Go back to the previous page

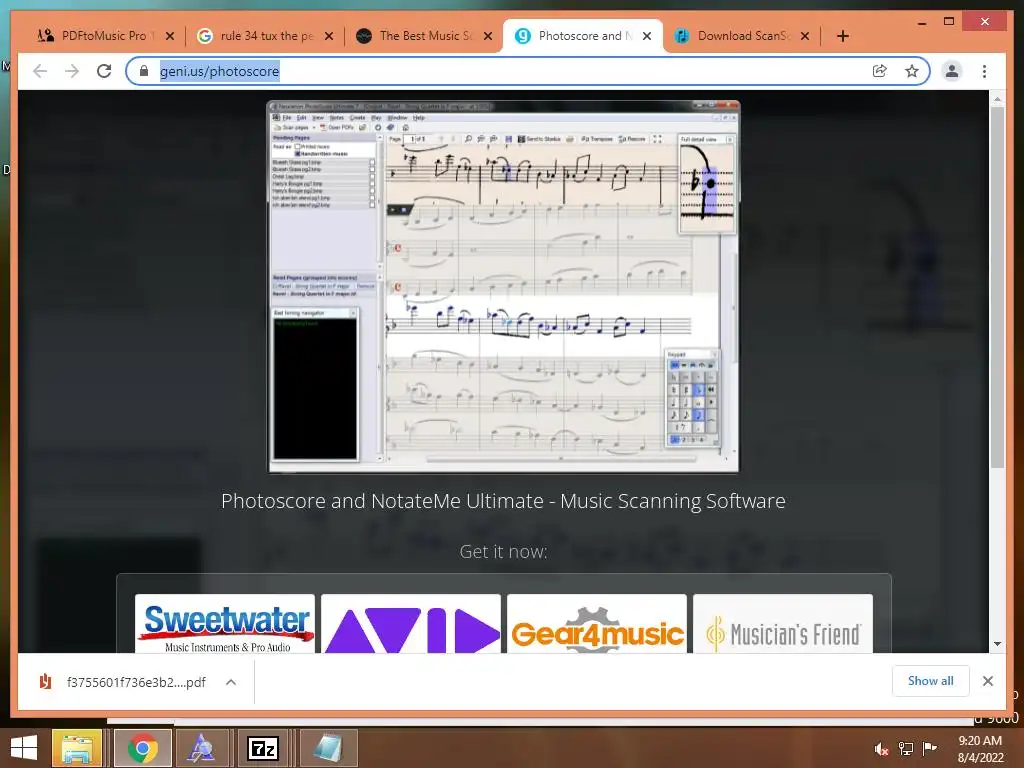(x=40, y=71)
